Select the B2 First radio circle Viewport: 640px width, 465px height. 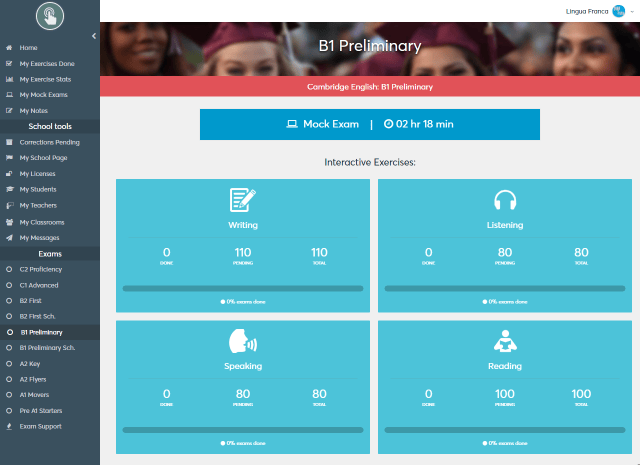tap(9, 301)
